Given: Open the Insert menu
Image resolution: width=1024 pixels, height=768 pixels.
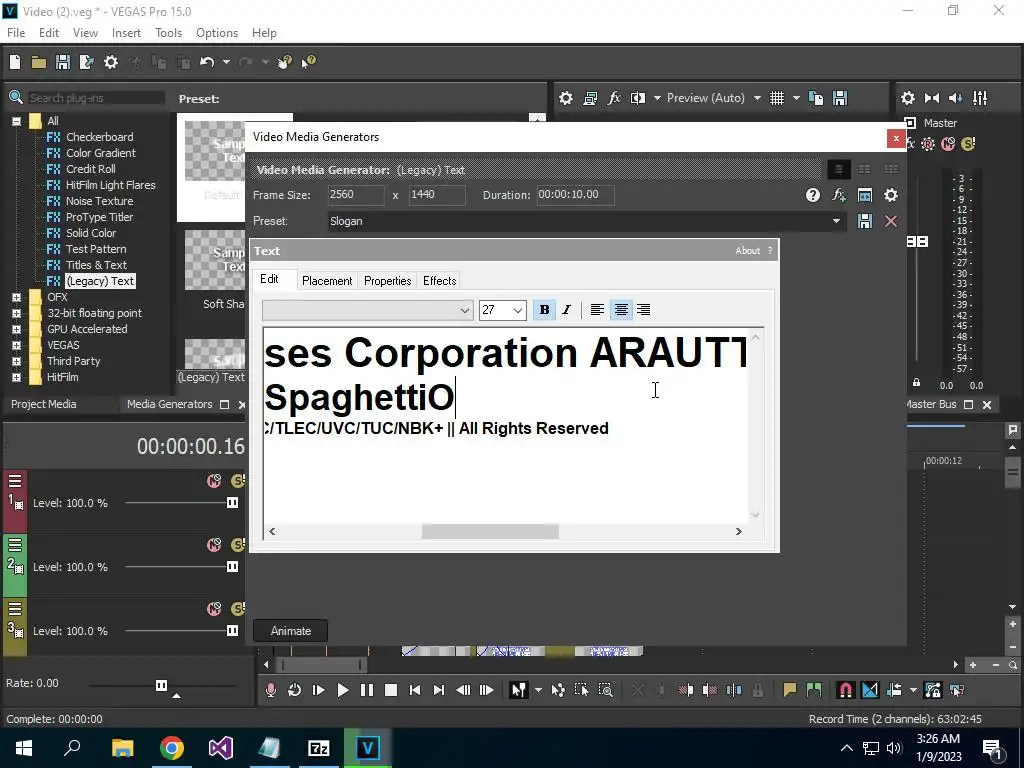Looking at the screenshot, I should [126, 33].
